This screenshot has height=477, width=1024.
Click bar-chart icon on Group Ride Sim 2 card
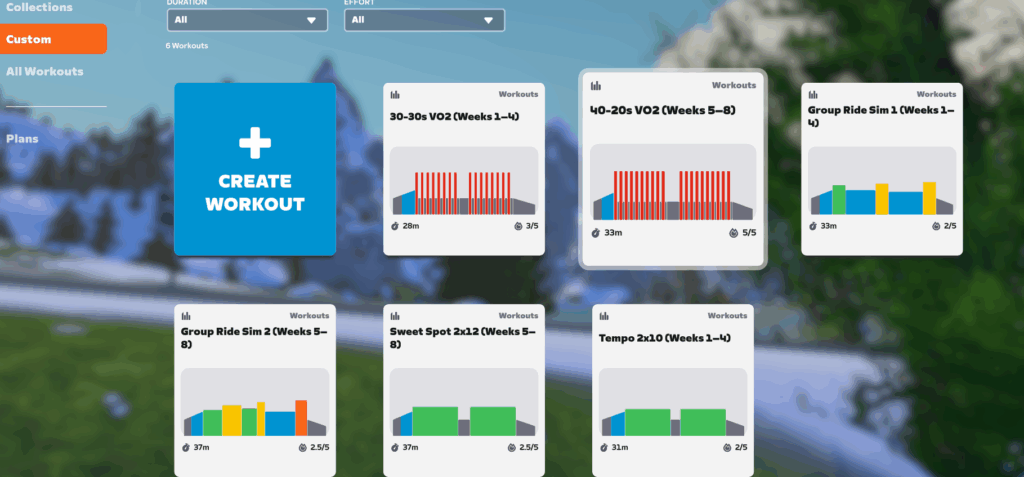(x=186, y=316)
